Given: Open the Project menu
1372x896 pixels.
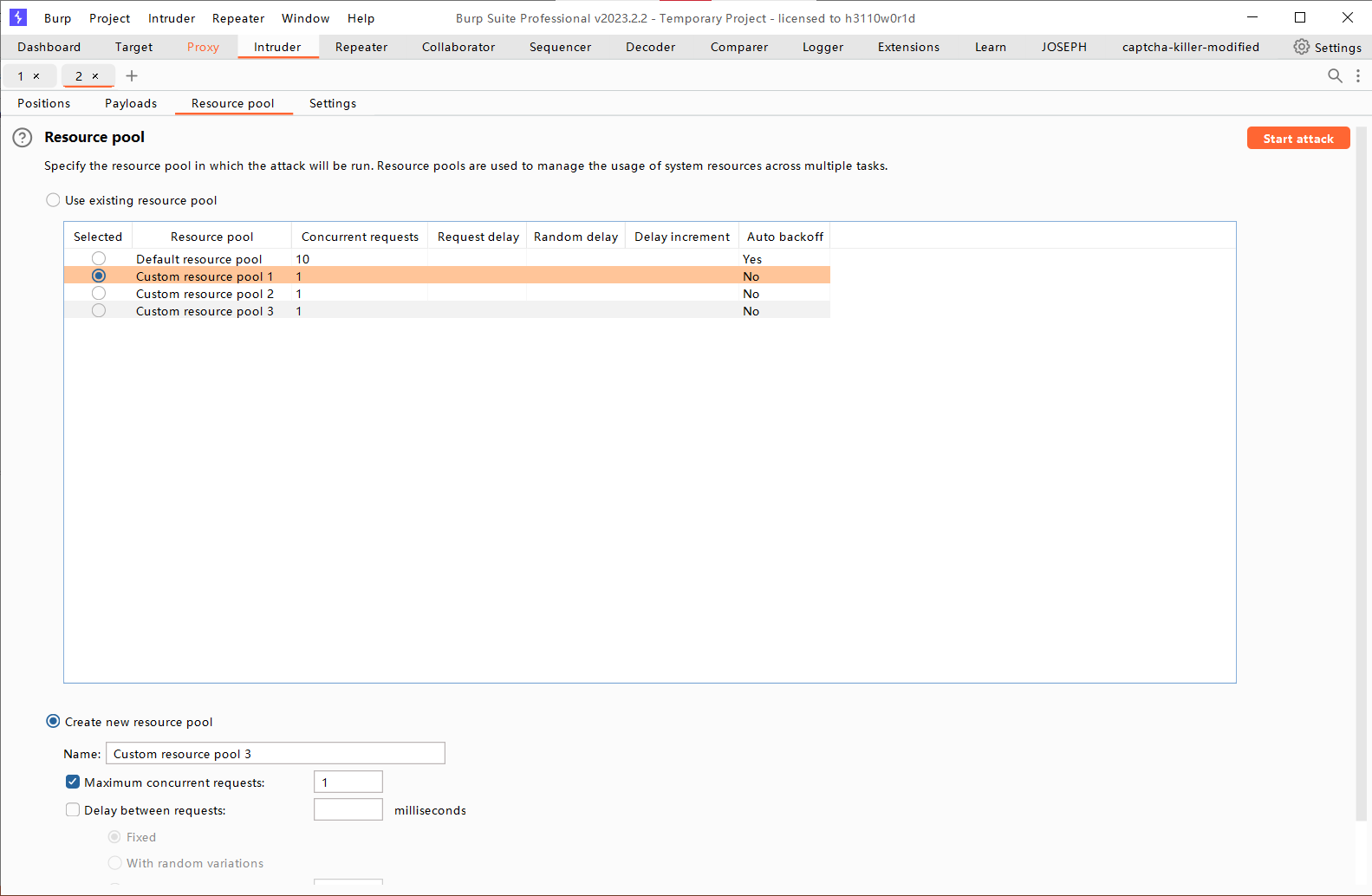Looking at the screenshot, I should pos(110,18).
